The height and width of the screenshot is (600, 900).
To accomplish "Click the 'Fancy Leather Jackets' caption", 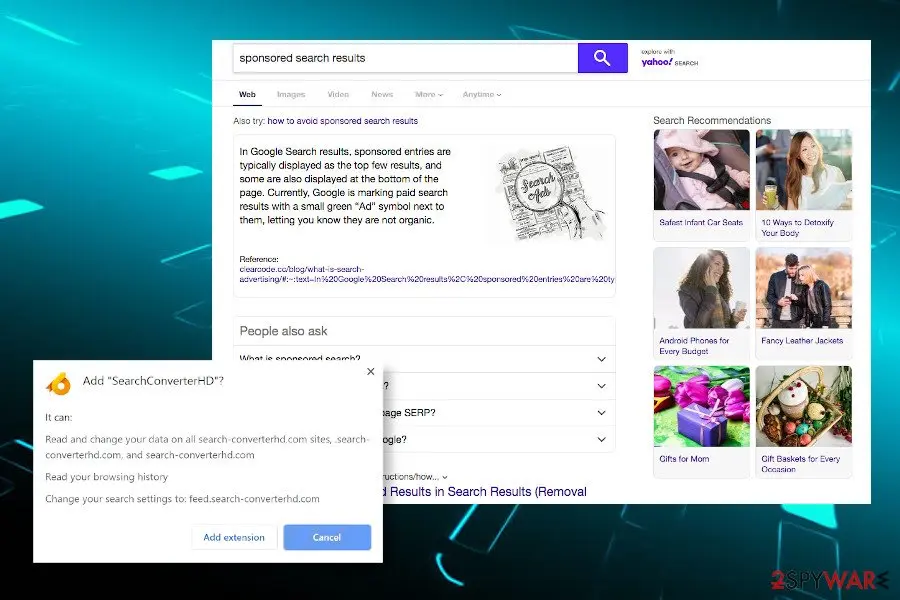I will coord(802,340).
